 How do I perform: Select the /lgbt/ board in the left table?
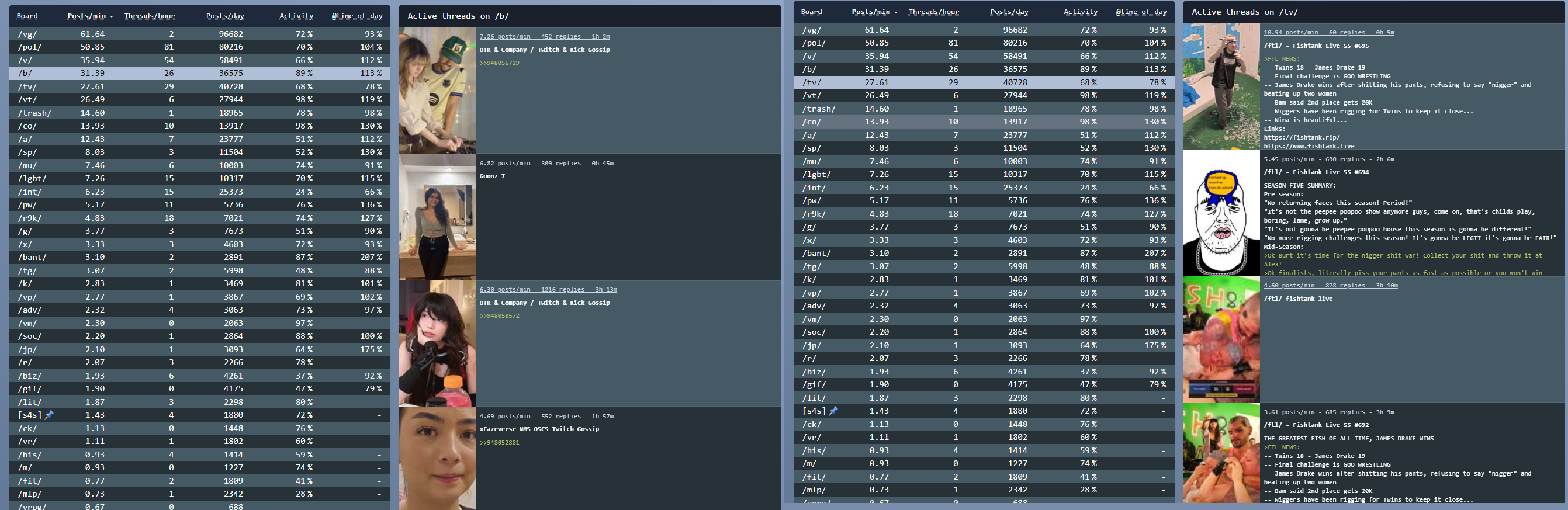point(200,178)
